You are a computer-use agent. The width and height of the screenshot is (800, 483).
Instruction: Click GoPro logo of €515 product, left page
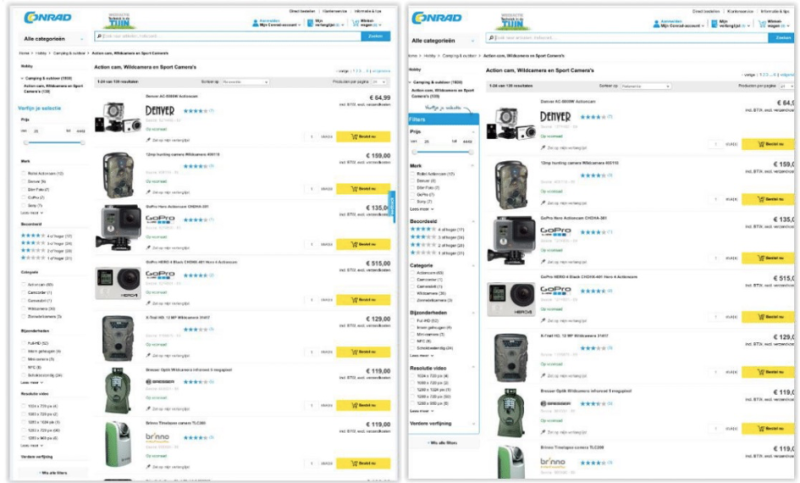click(160, 275)
